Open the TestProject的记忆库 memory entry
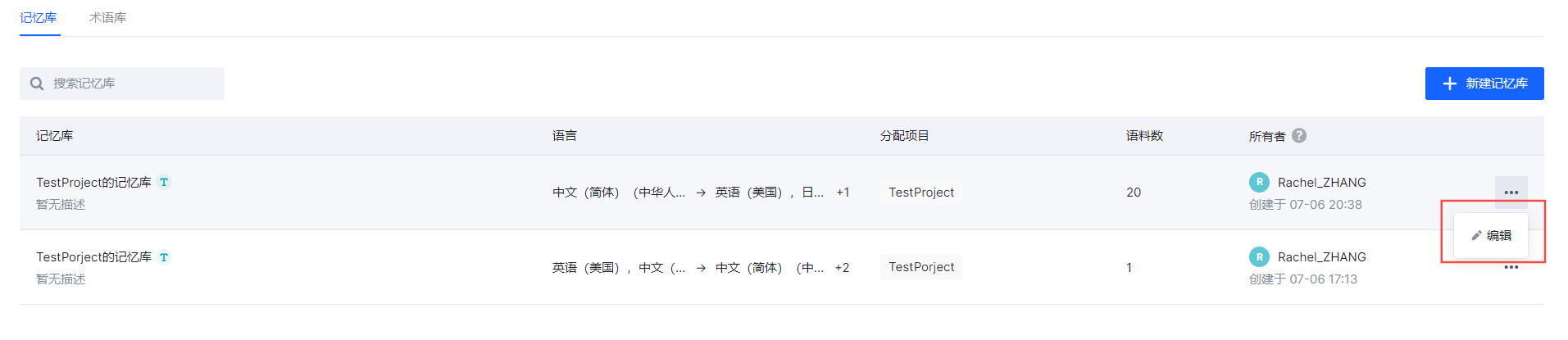Image resolution: width=1568 pixels, height=340 pixels. tap(93, 182)
